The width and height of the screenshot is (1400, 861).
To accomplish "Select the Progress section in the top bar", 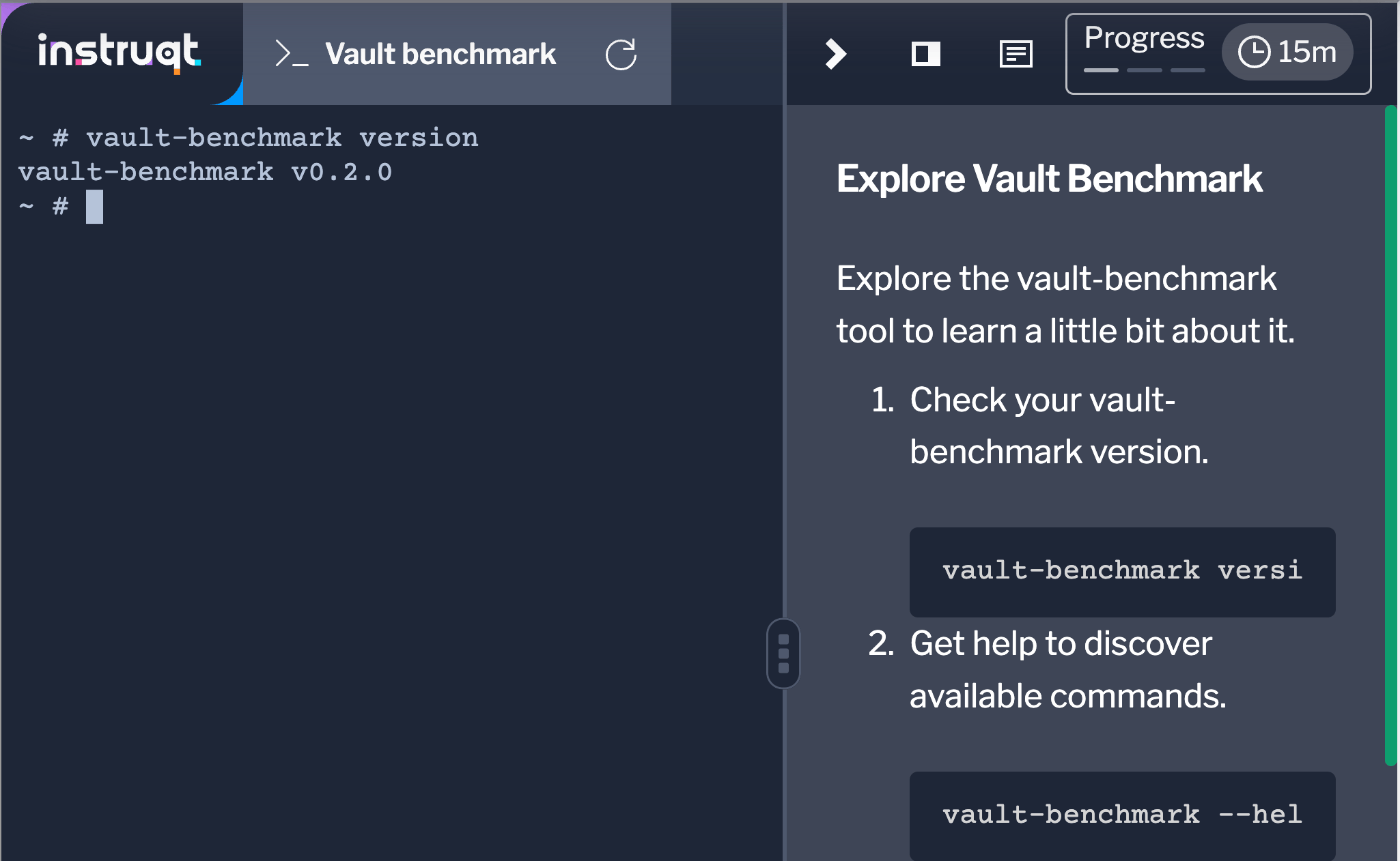I will [x=1143, y=38].
